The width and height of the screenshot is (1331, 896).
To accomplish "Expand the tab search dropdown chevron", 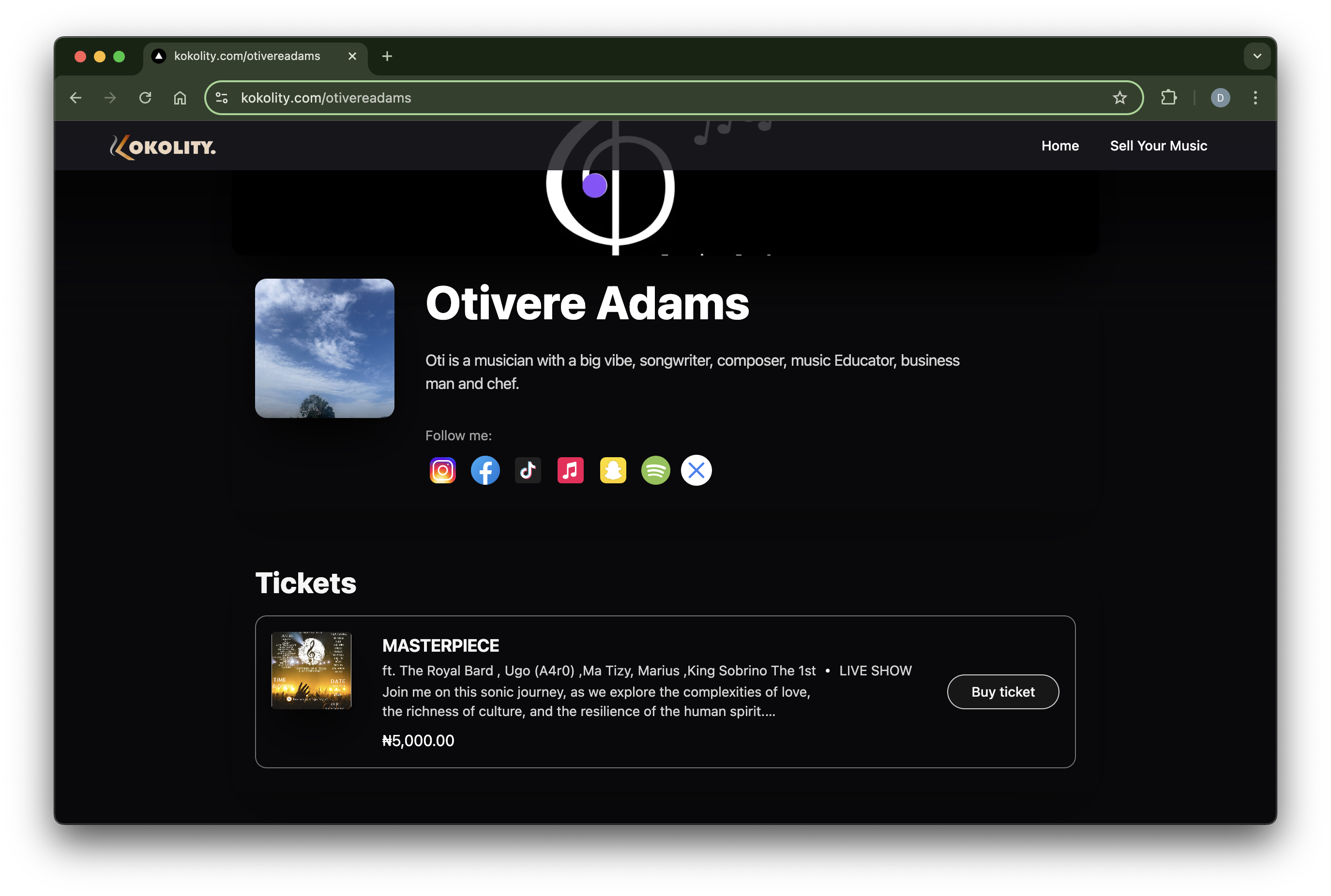I will tap(1257, 56).
